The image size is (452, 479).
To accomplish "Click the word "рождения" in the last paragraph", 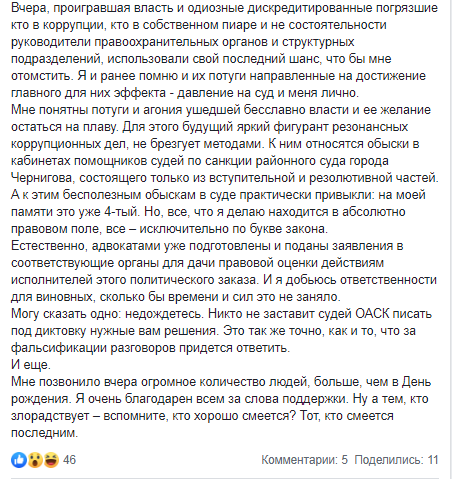I will coord(41,399).
